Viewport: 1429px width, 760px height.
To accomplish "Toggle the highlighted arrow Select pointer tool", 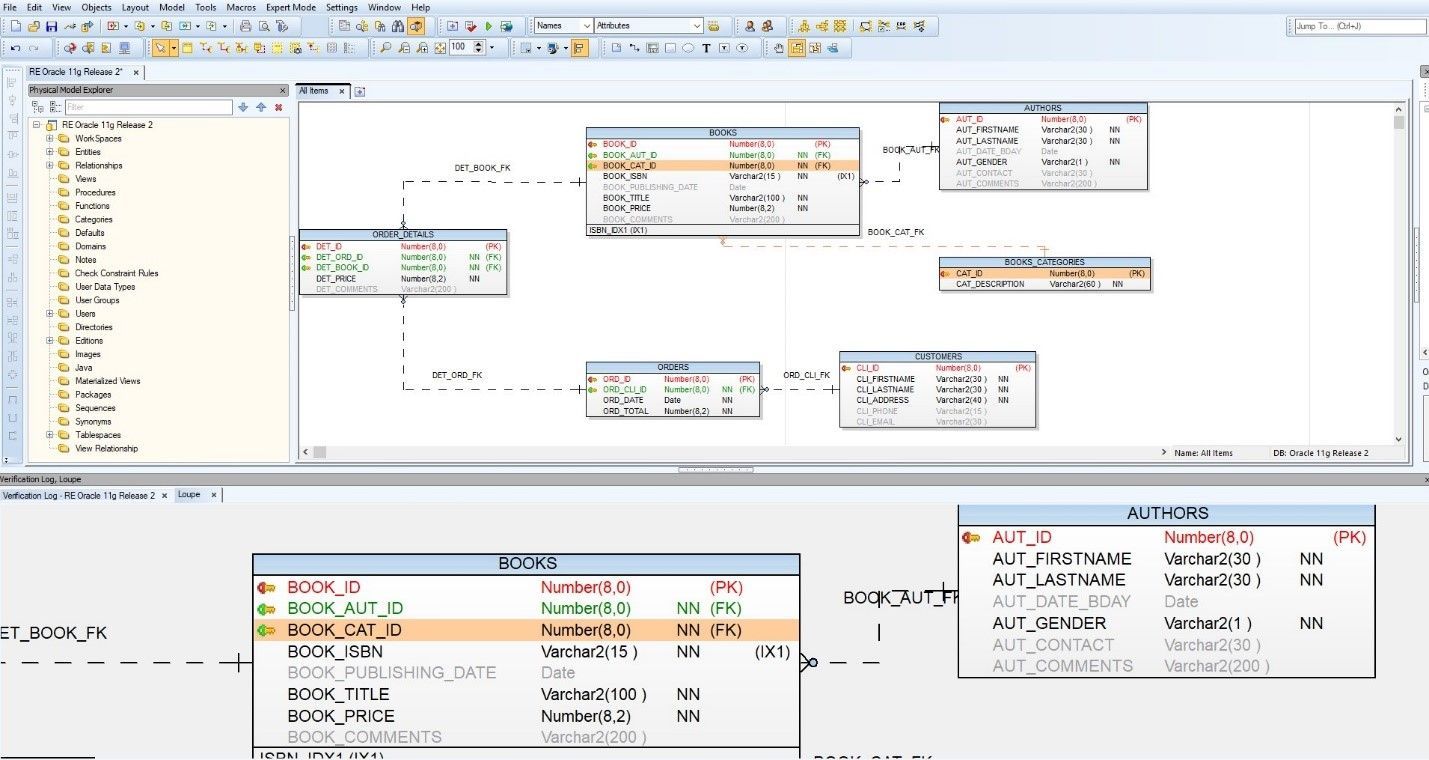I will (161, 48).
